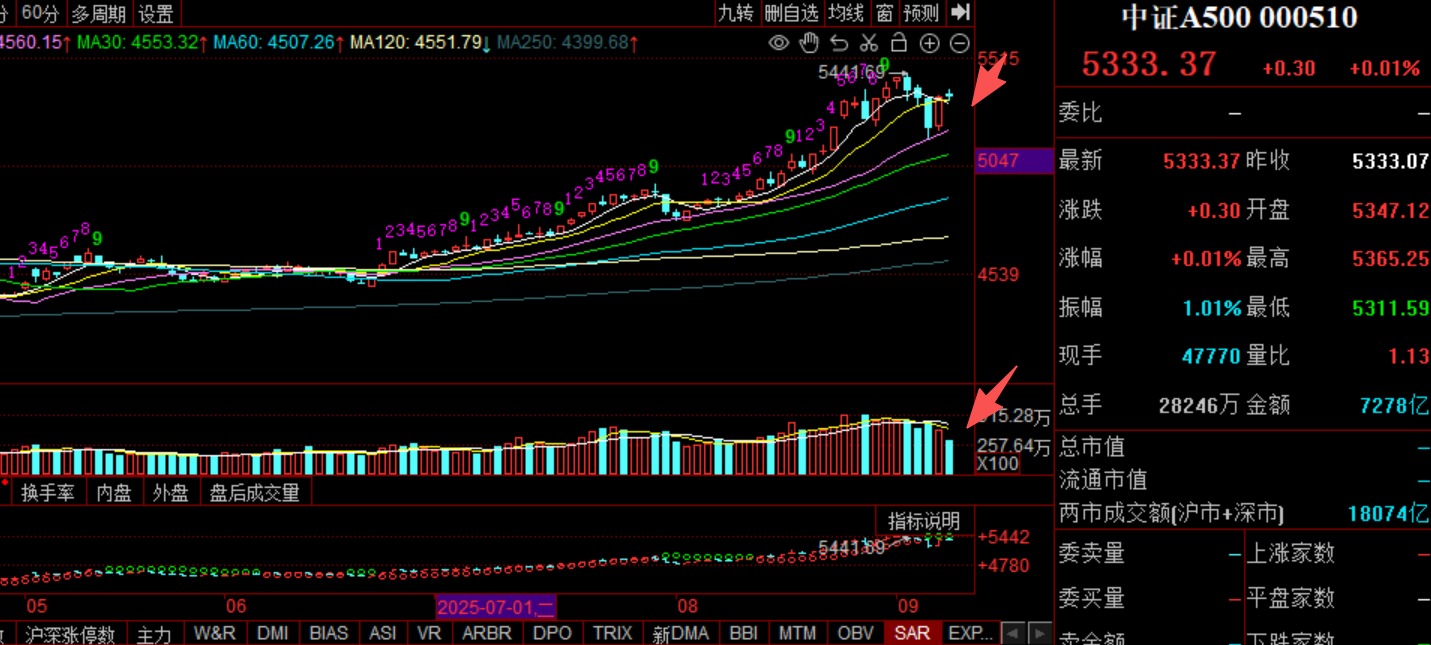Click the 最新 value 5333.37
The height and width of the screenshot is (645, 1431).
1202,161
